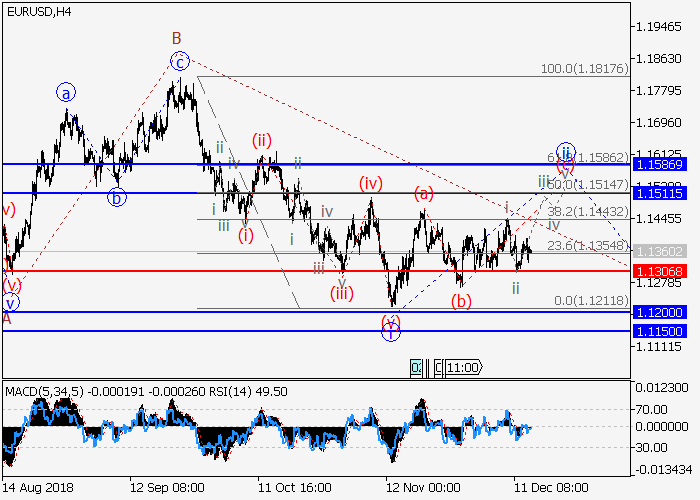Click the red (iv) wave label

click(371, 183)
